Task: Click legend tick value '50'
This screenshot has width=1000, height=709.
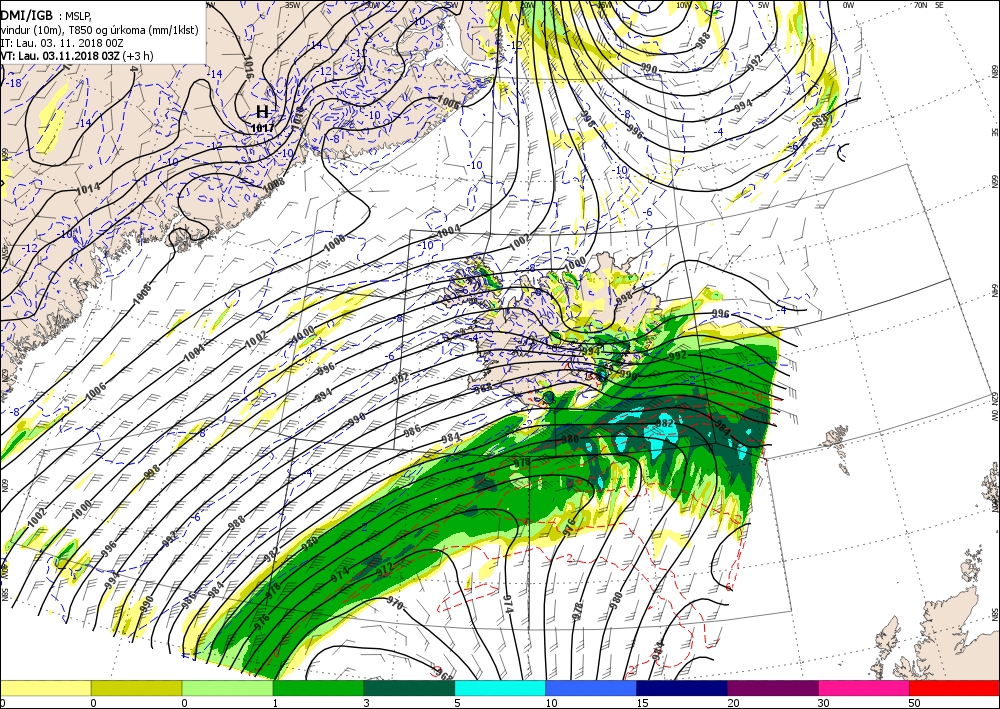Action: pos(914,703)
